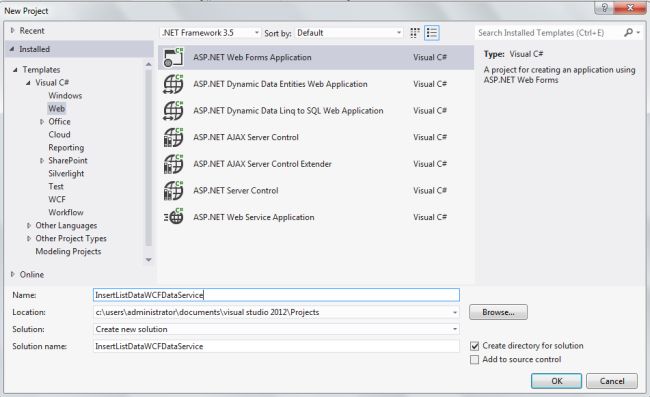Collapse the Templates tree node
This screenshot has height=397, width=650.
(x=15, y=70)
